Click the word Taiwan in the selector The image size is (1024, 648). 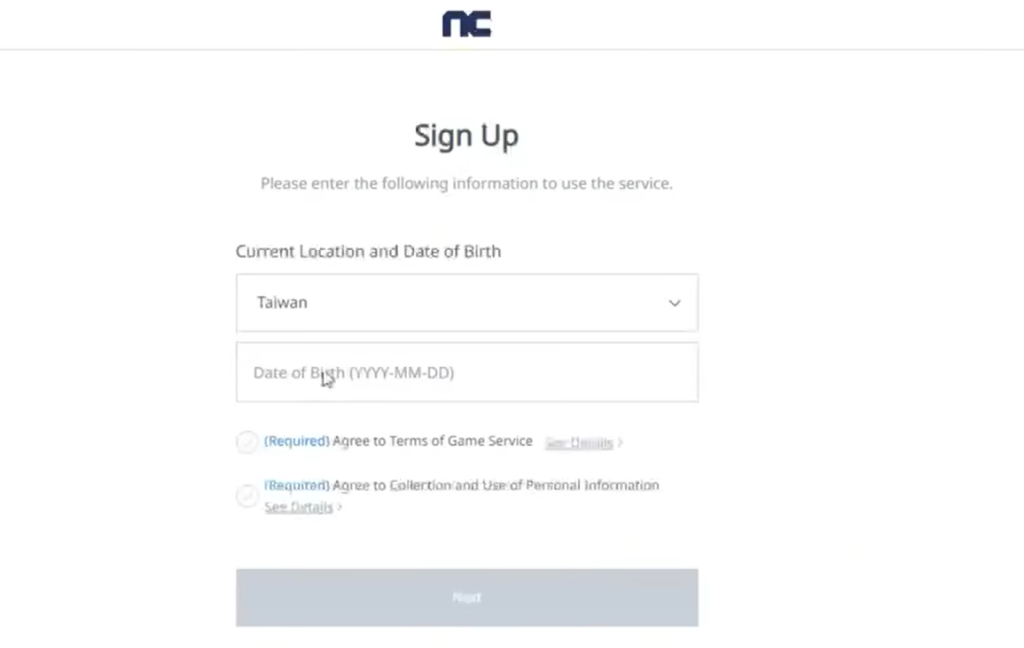pyautogui.click(x=282, y=303)
